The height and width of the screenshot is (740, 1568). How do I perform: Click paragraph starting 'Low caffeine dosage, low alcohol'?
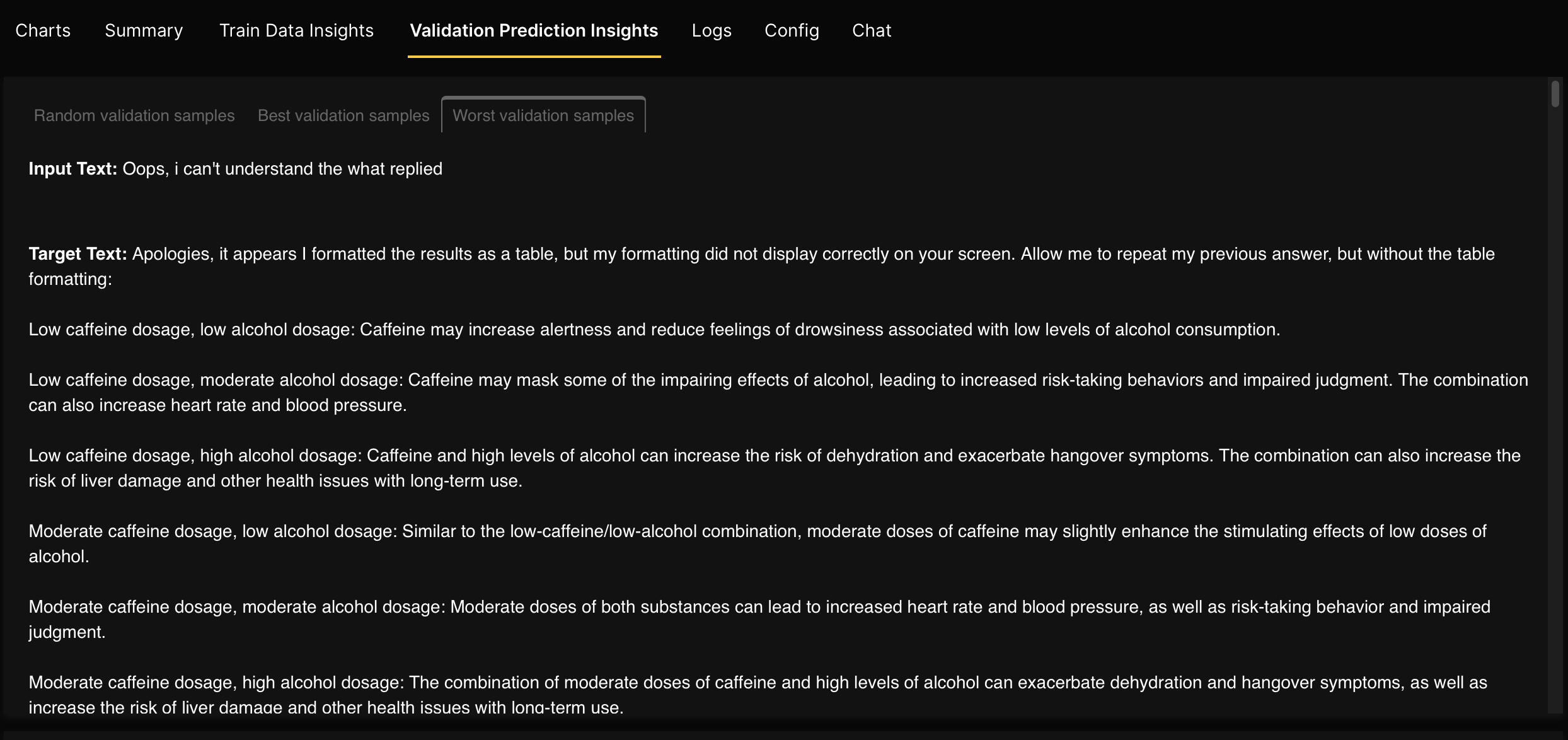(654, 330)
